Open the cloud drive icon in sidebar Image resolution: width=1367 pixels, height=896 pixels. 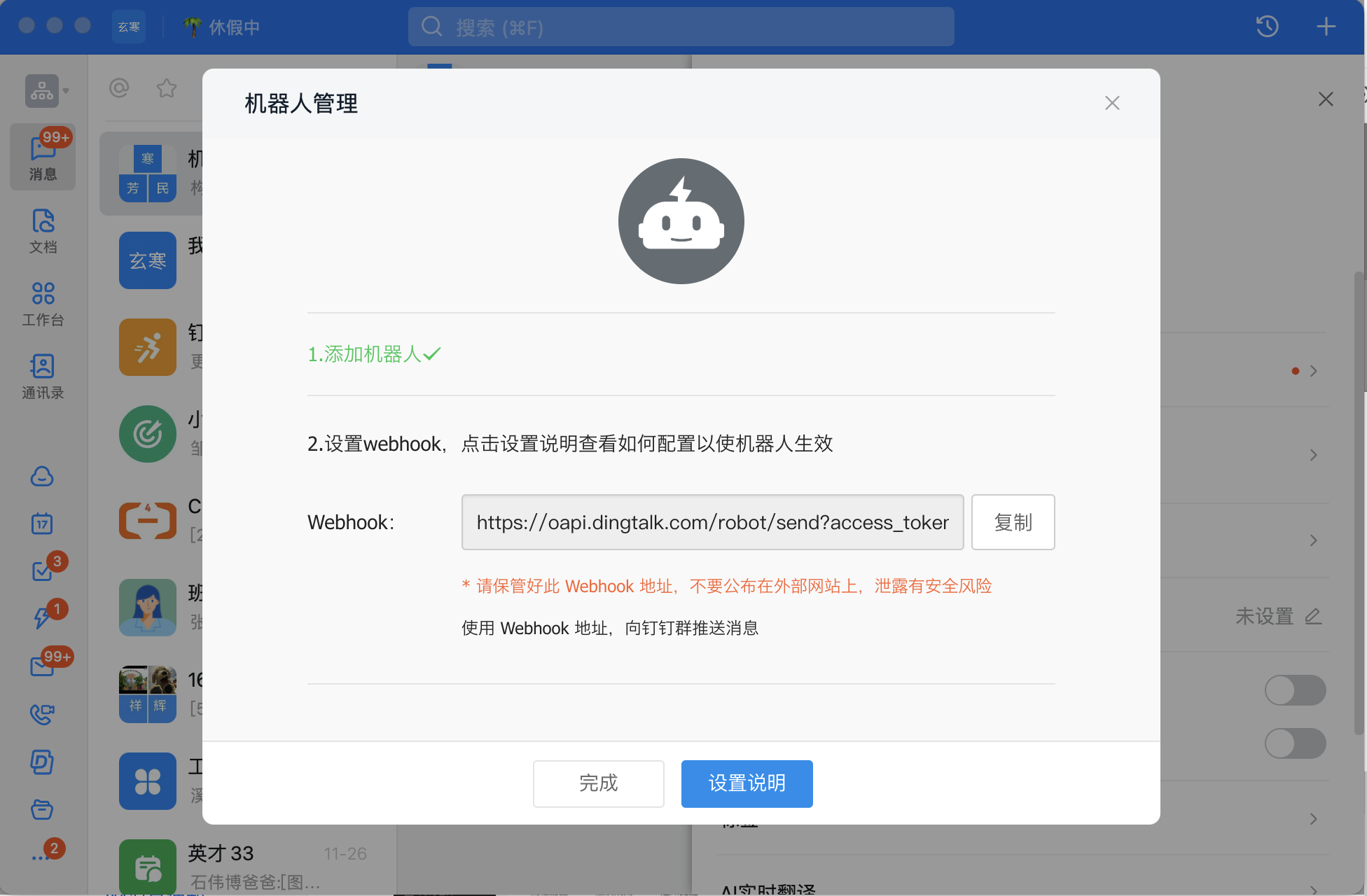(x=42, y=477)
